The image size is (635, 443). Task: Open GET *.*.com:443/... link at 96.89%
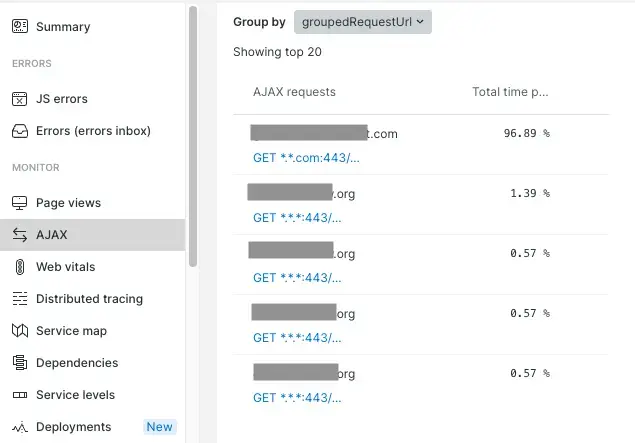[306, 157]
